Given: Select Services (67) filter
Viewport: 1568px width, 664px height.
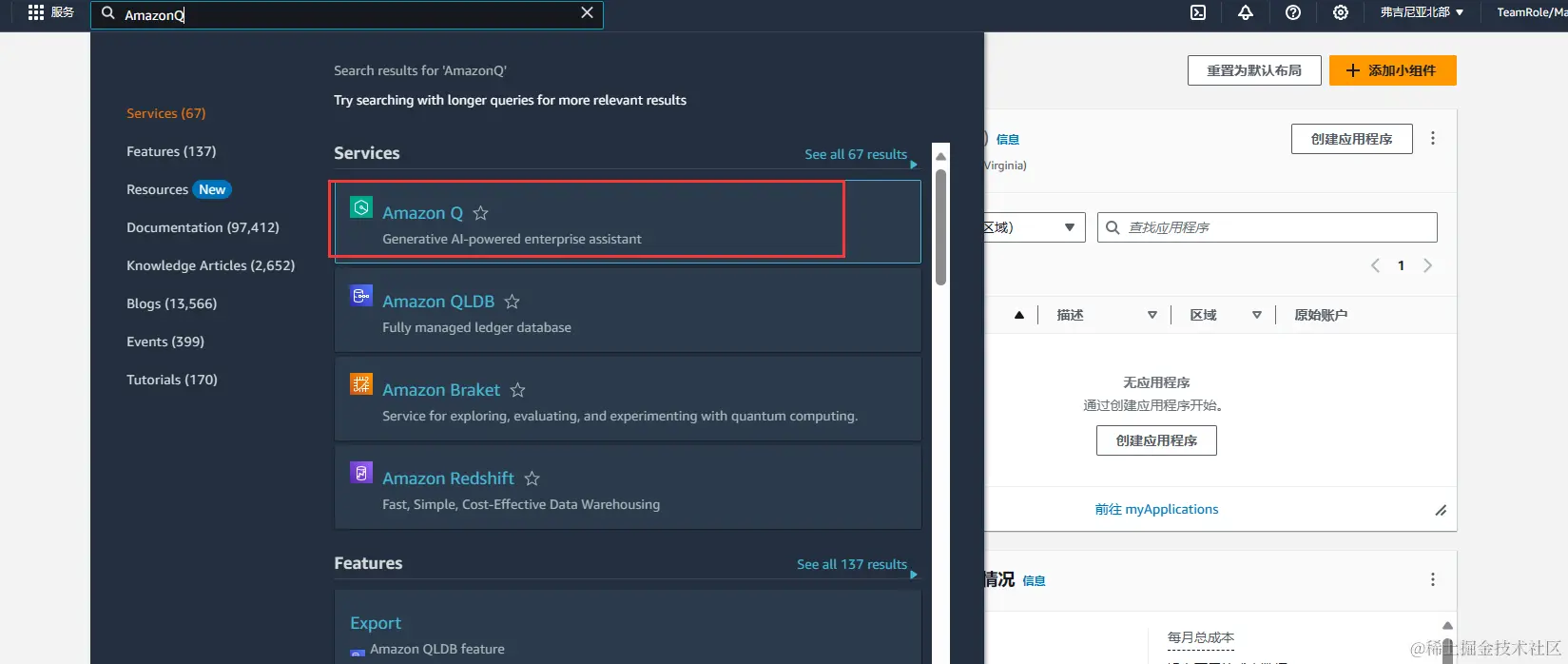Looking at the screenshot, I should click(165, 113).
